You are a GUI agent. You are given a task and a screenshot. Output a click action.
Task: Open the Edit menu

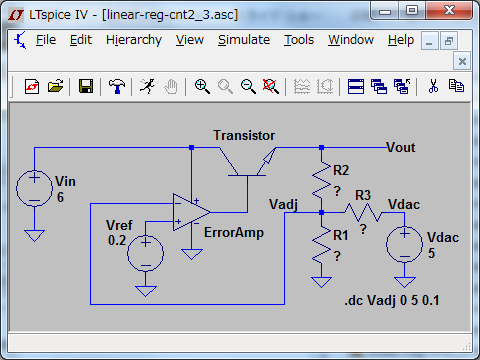point(81,40)
